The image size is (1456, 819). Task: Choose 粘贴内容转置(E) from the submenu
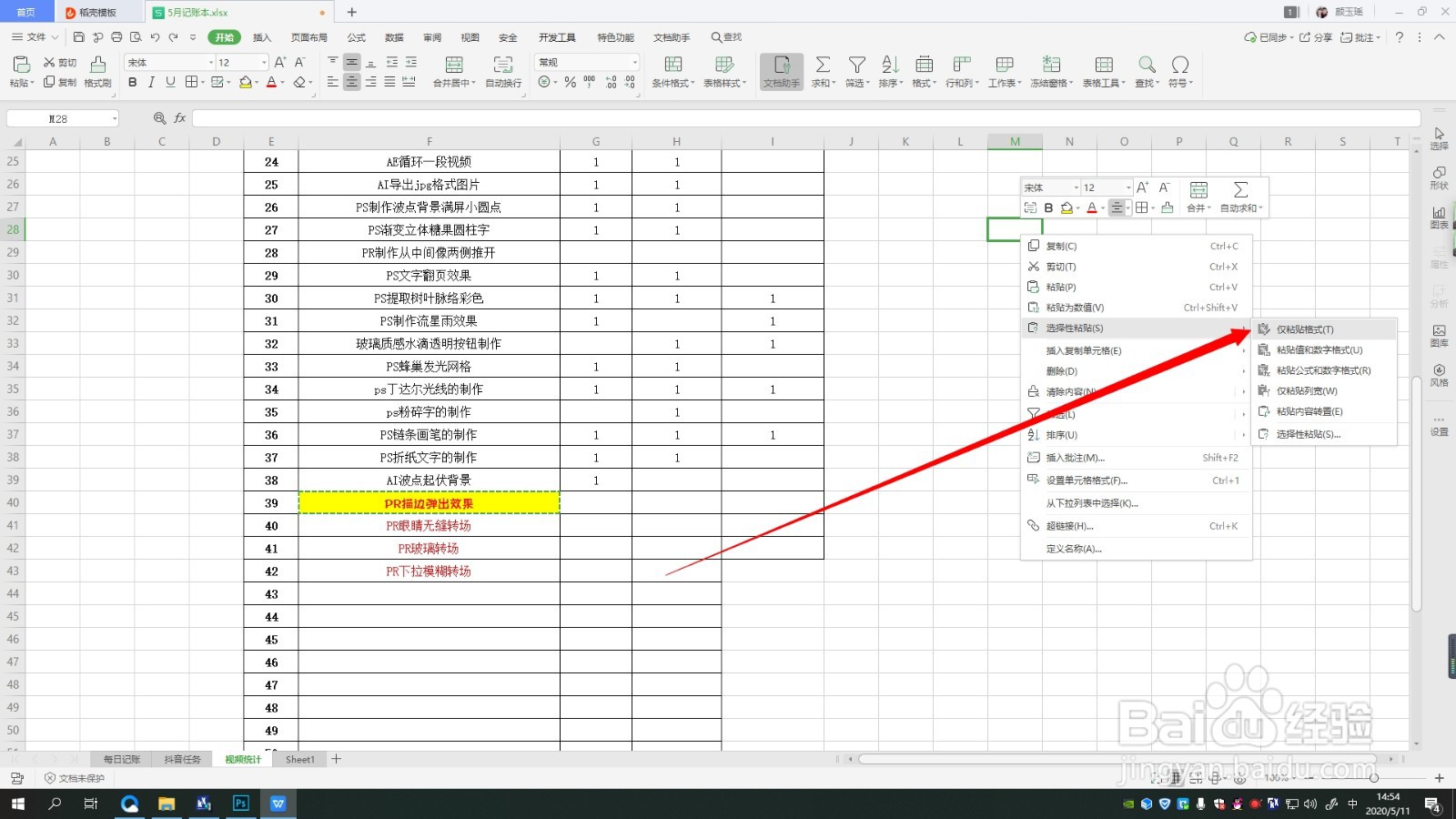(1325, 411)
